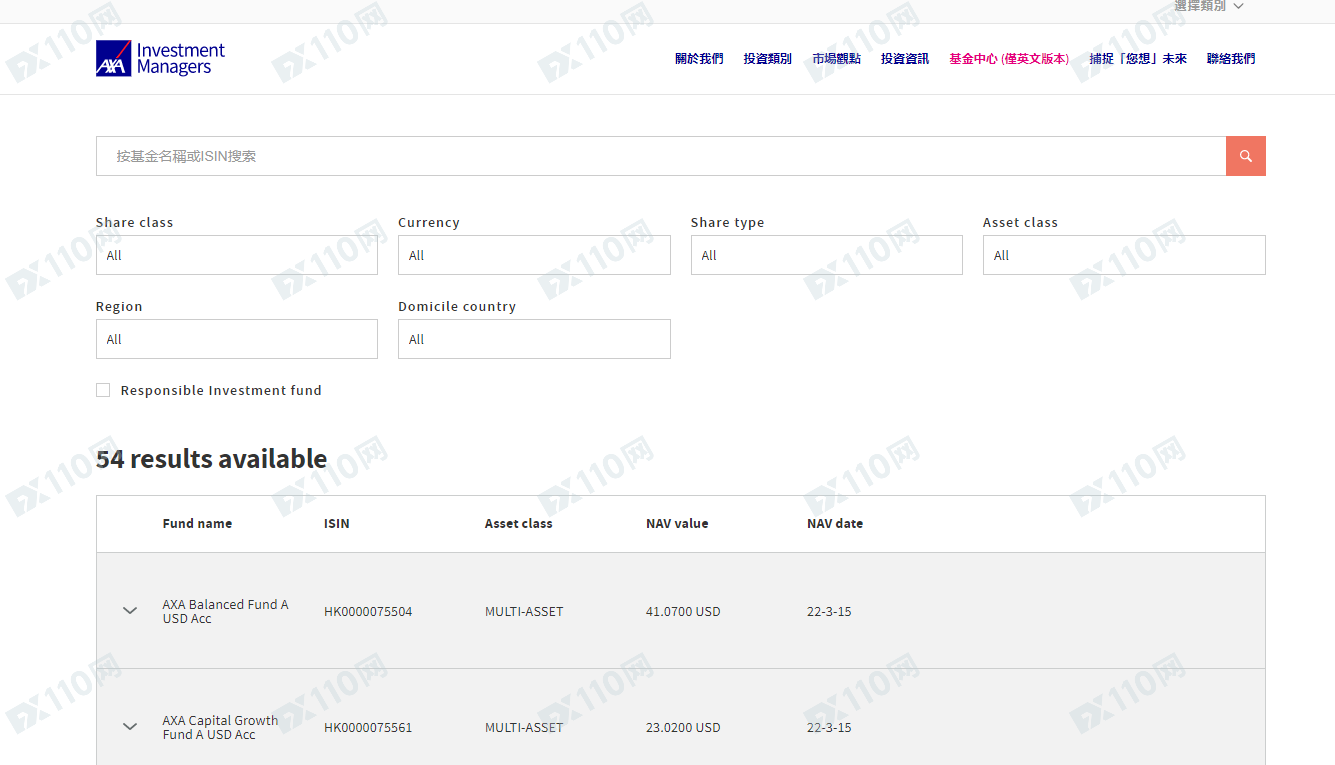Select the ISIN HK0000075504 cell

[368, 611]
